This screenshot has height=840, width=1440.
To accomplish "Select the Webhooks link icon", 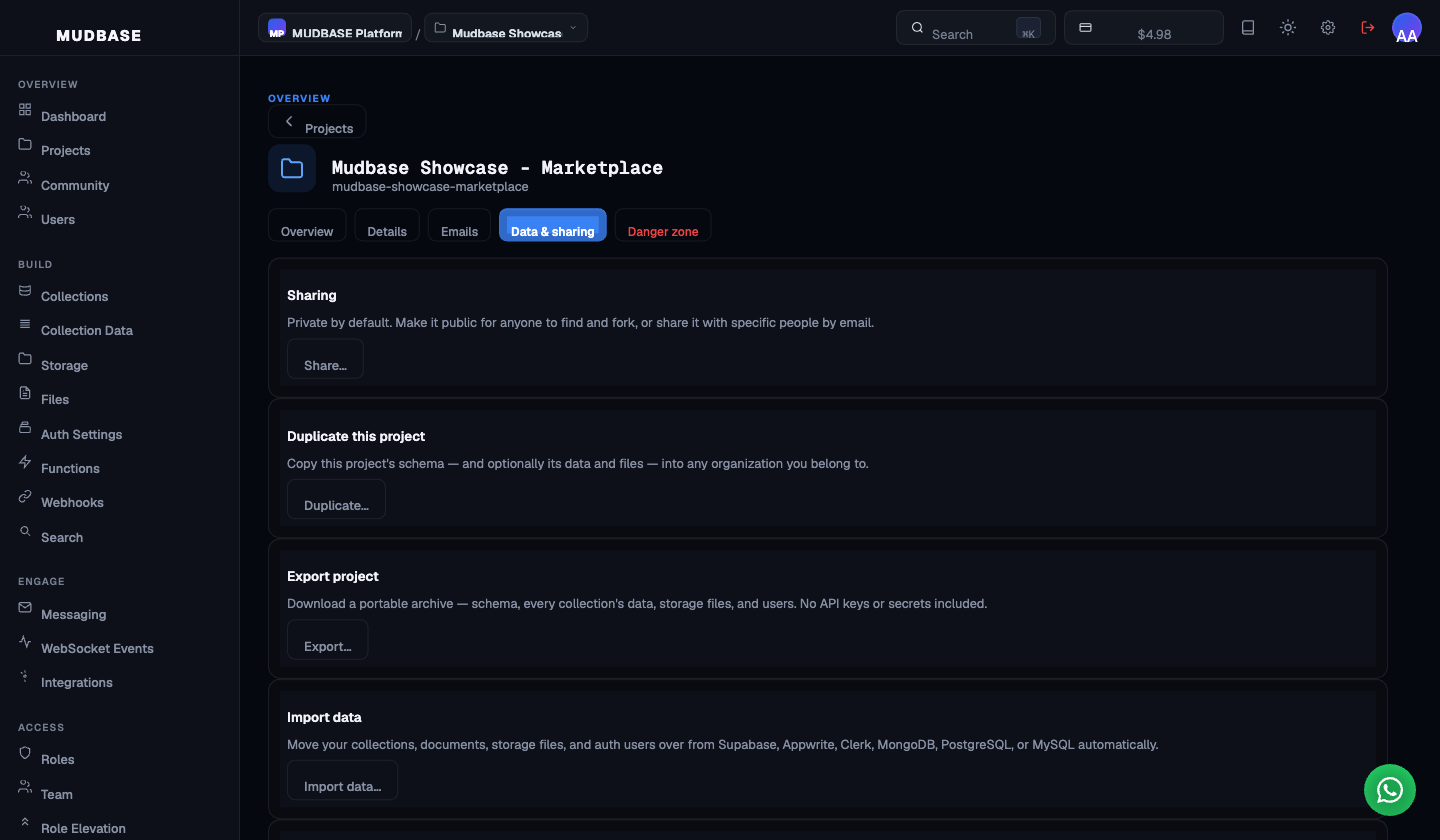I will (x=25, y=496).
